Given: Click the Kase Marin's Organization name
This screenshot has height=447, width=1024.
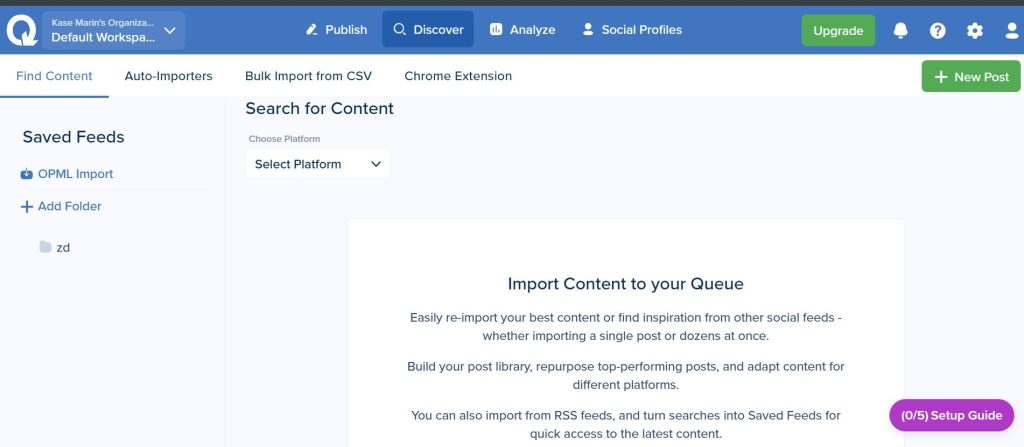Looking at the screenshot, I should [103, 22].
